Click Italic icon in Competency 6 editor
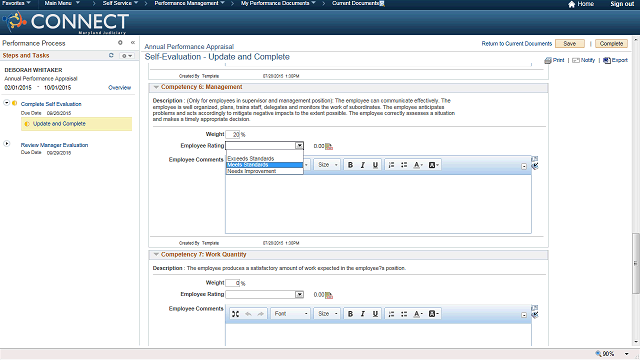 [x=362, y=165]
